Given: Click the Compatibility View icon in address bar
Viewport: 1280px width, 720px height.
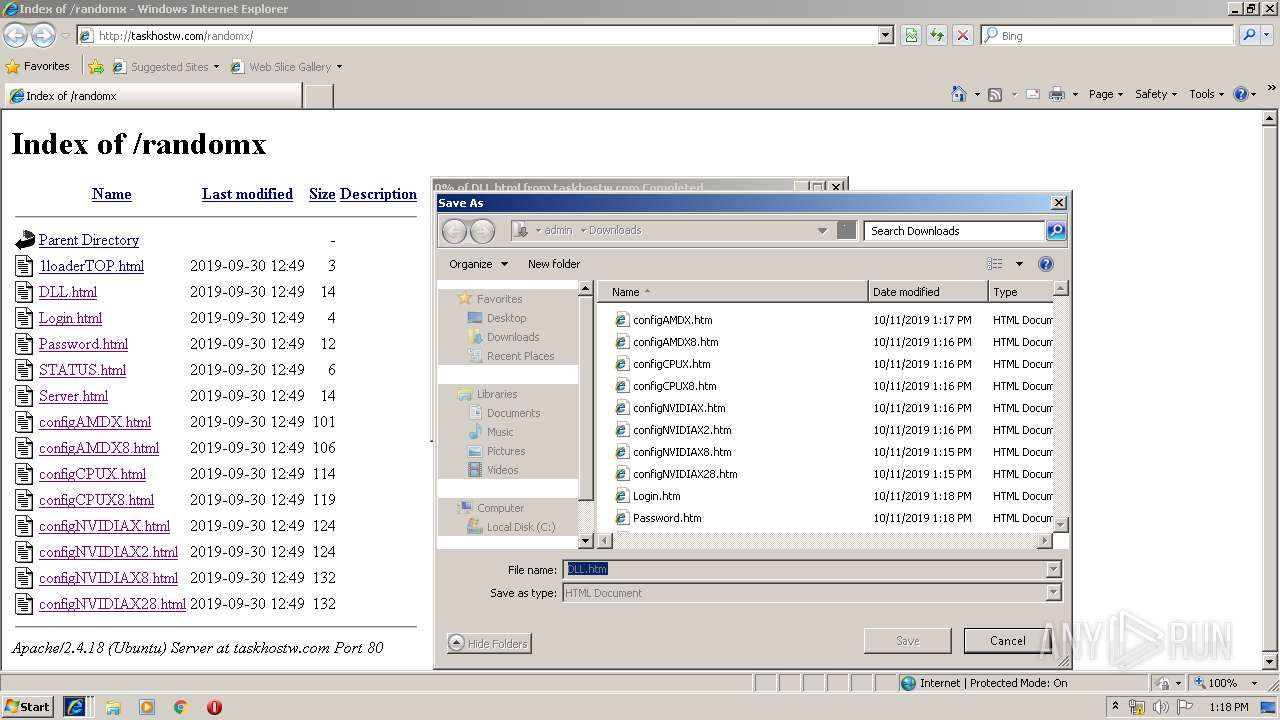Looking at the screenshot, I should tap(911, 36).
